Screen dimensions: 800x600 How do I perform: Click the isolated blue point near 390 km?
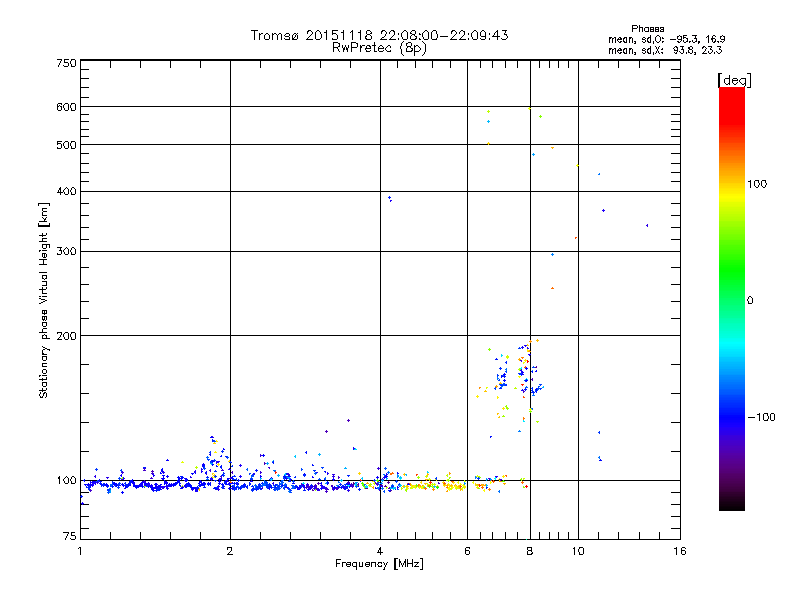pyautogui.click(x=389, y=198)
